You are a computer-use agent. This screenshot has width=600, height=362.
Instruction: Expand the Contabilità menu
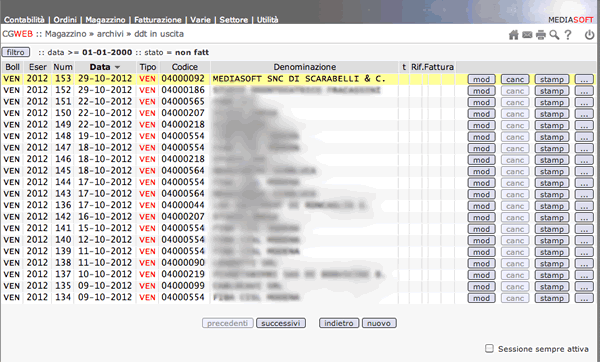pos(24,20)
